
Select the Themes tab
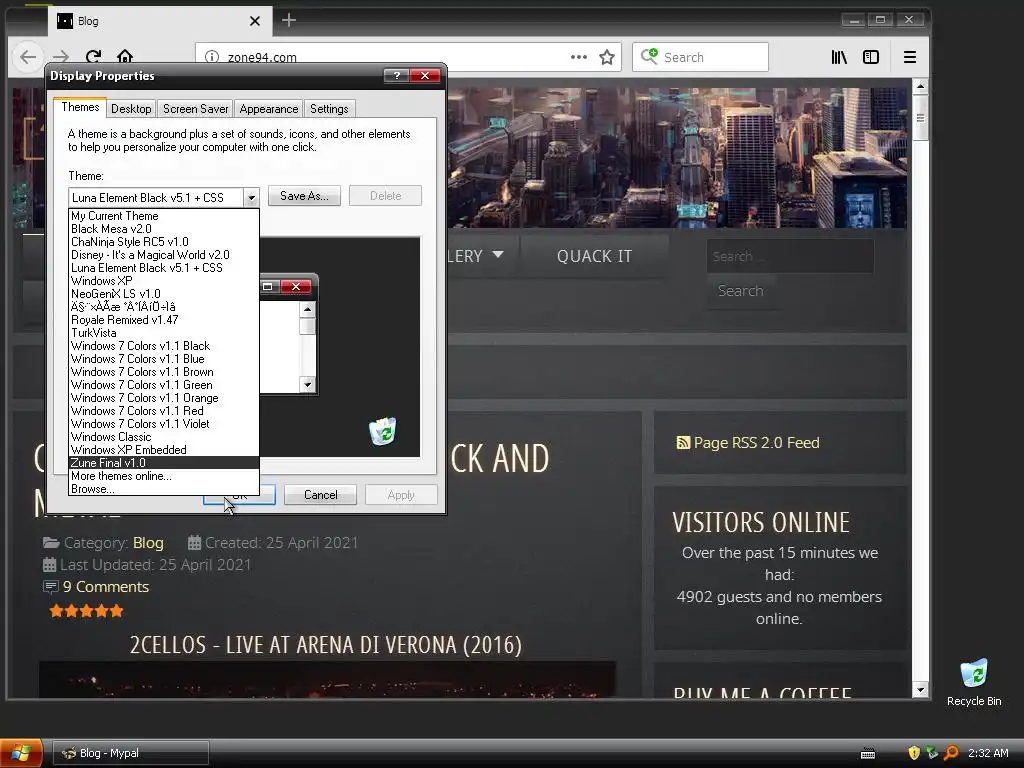click(80, 107)
